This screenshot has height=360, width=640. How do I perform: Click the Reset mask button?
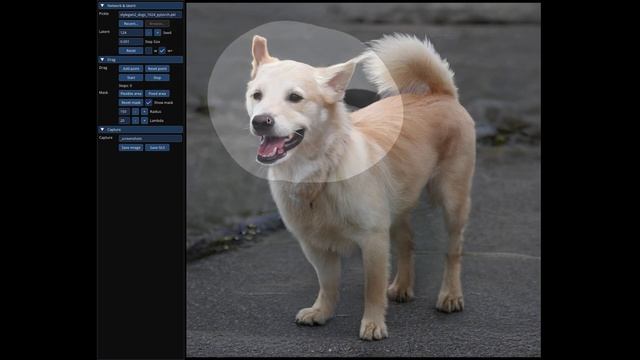coord(131,102)
